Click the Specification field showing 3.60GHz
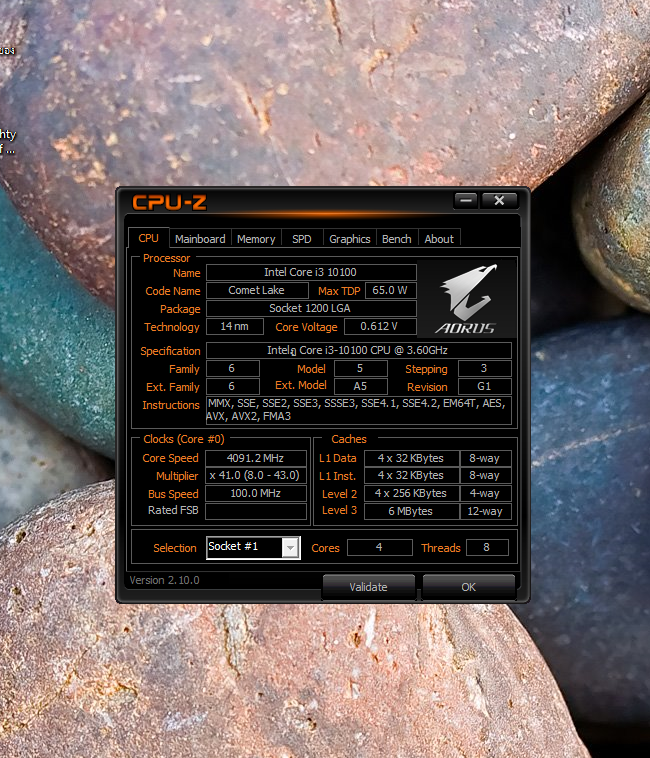This screenshot has width=650, height=758. point(359,350)
